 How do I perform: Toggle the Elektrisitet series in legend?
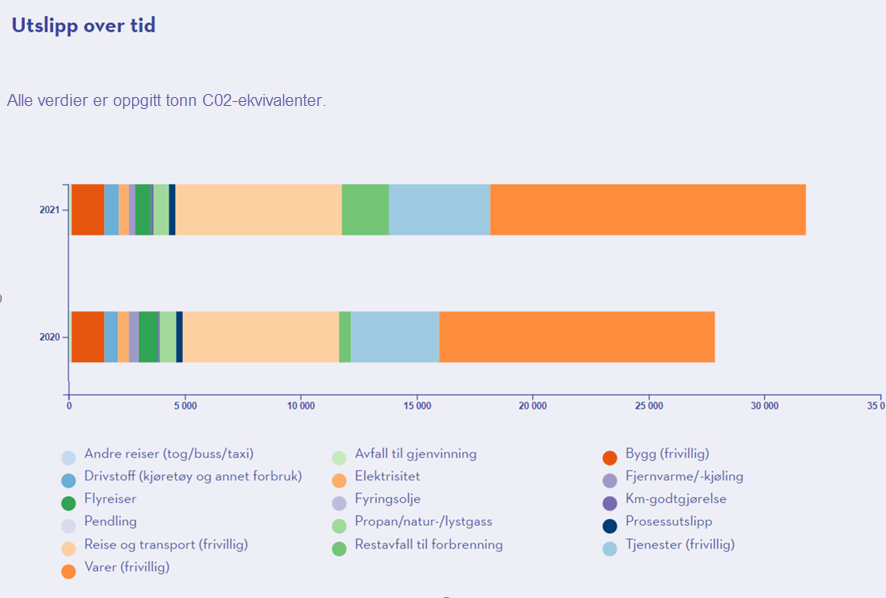(x=387, y=476)
